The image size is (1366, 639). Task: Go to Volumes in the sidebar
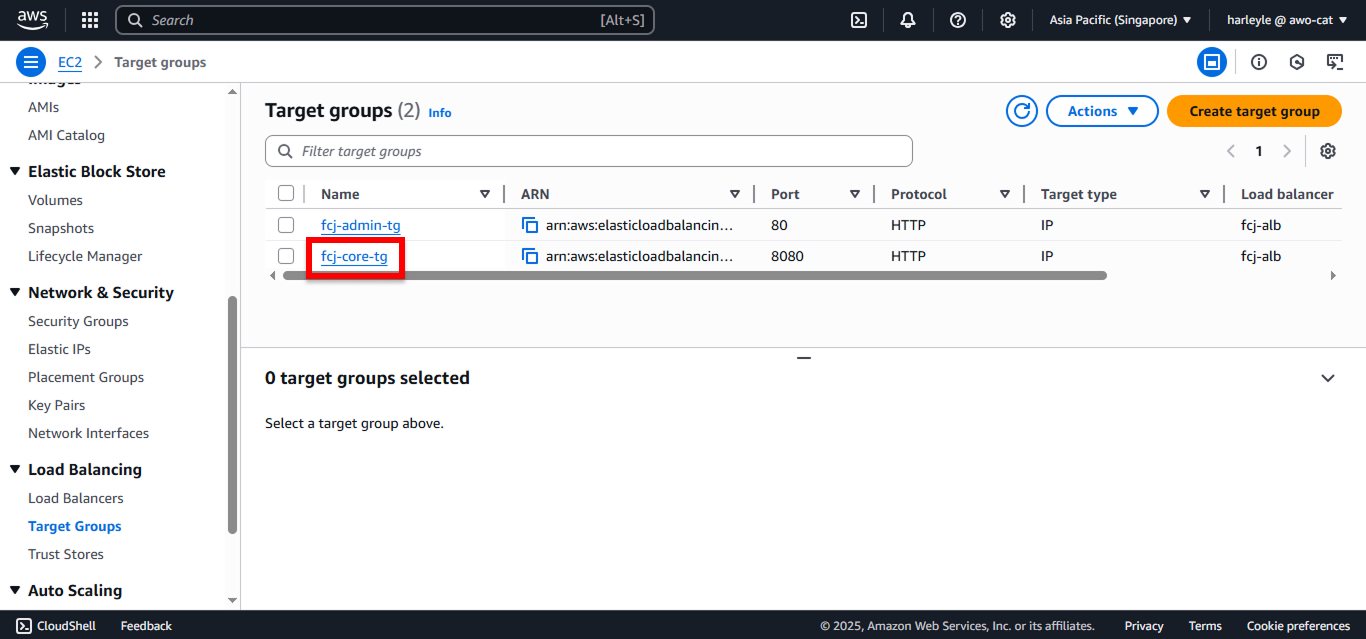[55, 200]
